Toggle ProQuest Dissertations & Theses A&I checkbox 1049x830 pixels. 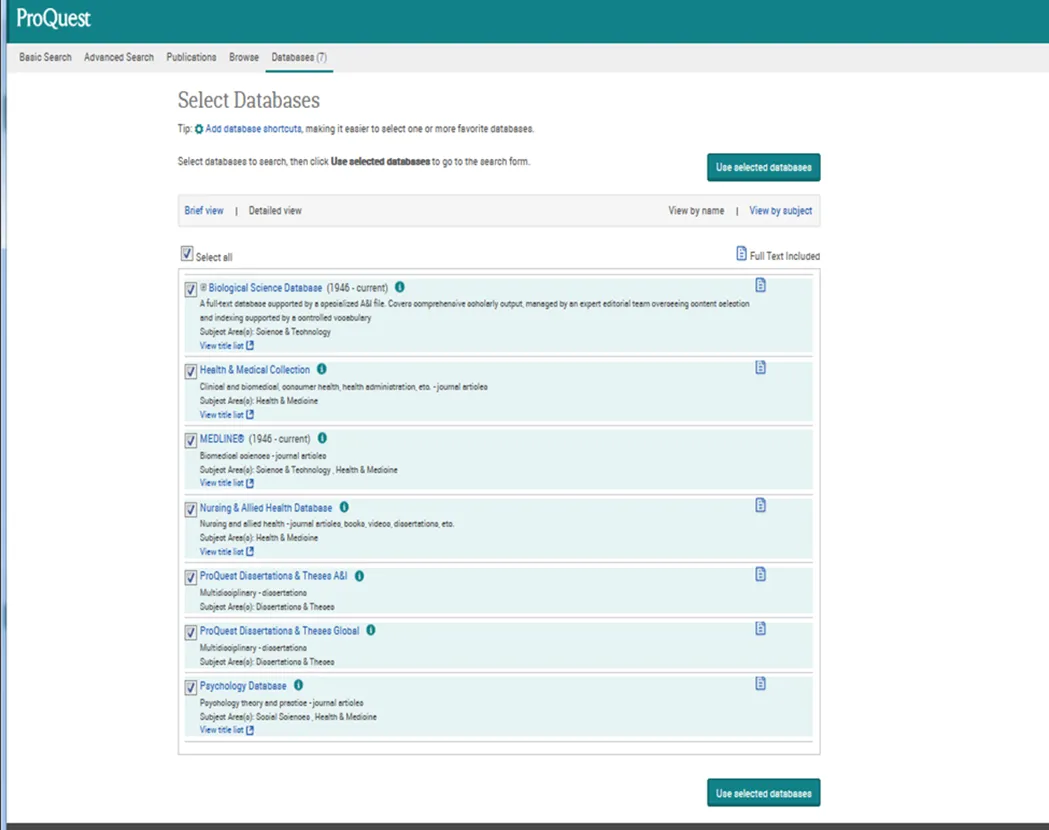click(191, 577)
